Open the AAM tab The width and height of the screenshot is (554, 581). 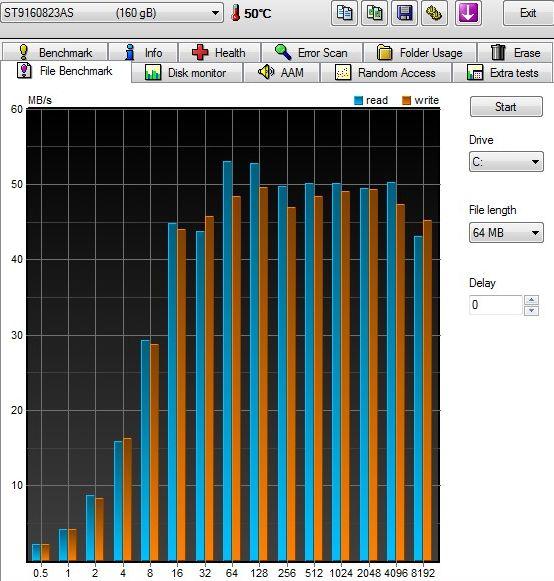tap(281, 72)
